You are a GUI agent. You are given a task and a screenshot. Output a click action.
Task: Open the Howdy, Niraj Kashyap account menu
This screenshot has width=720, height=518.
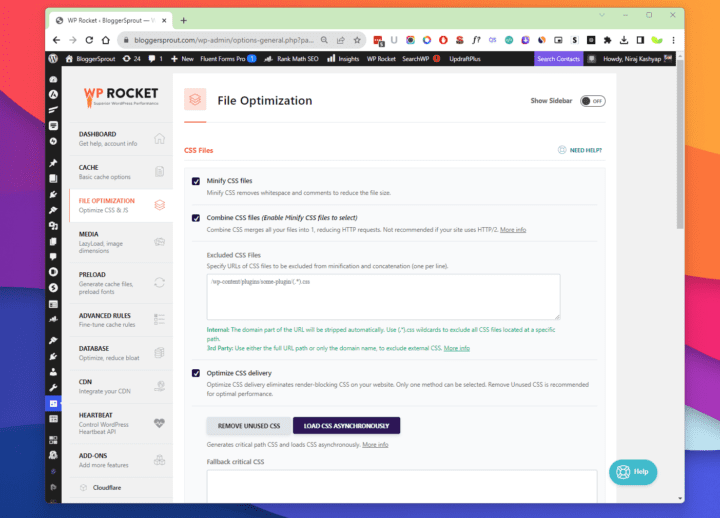coord(637,59)
